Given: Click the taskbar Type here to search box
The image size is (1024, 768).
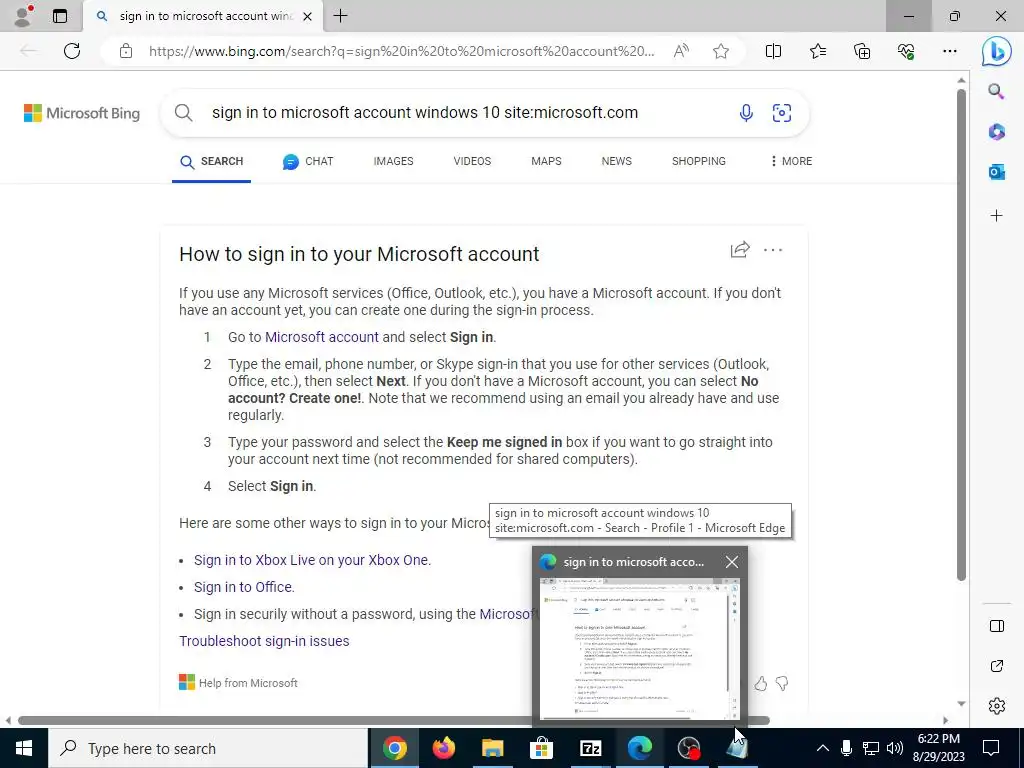Looking at the screenshot, I should [208, 748].
